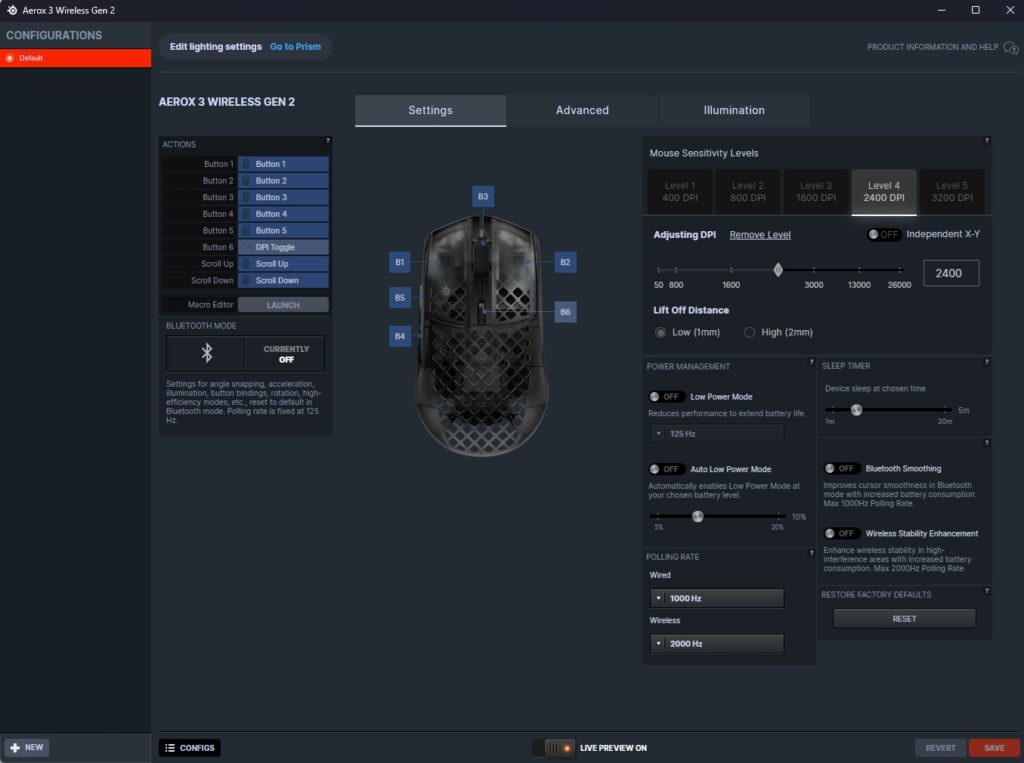This screenshot has height=763, width=1024.
Task: Select Level 3 1600 DPI
Action: pyautogui.click(x=816, y=191)
